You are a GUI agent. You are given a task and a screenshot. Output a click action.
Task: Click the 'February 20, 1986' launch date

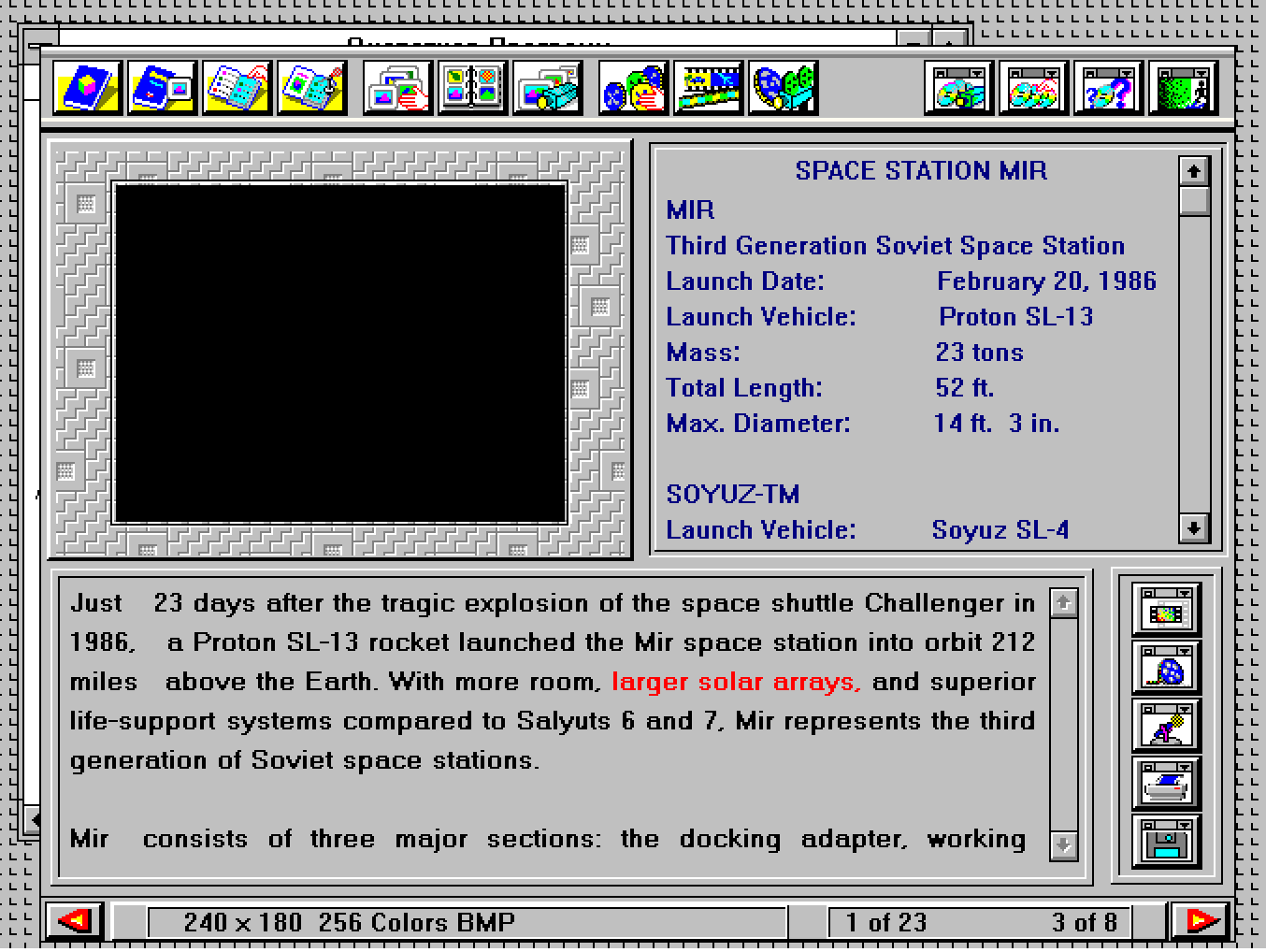click(1046, 281)
